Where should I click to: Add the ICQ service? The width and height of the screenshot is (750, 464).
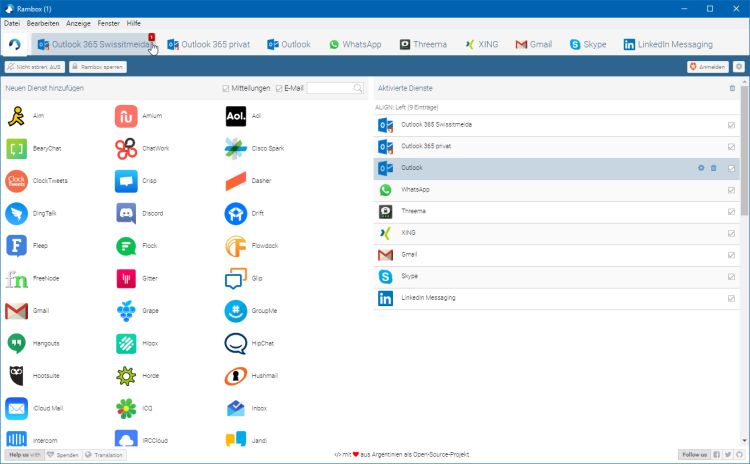point(134,409)
